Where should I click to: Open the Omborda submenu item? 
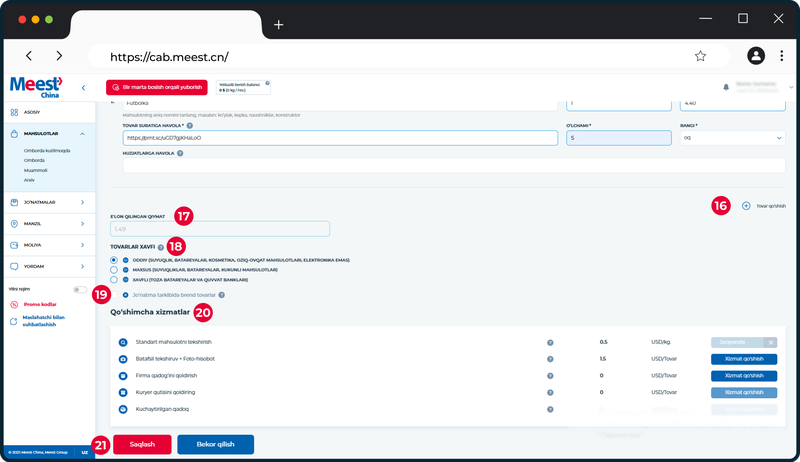pos(34,161)
